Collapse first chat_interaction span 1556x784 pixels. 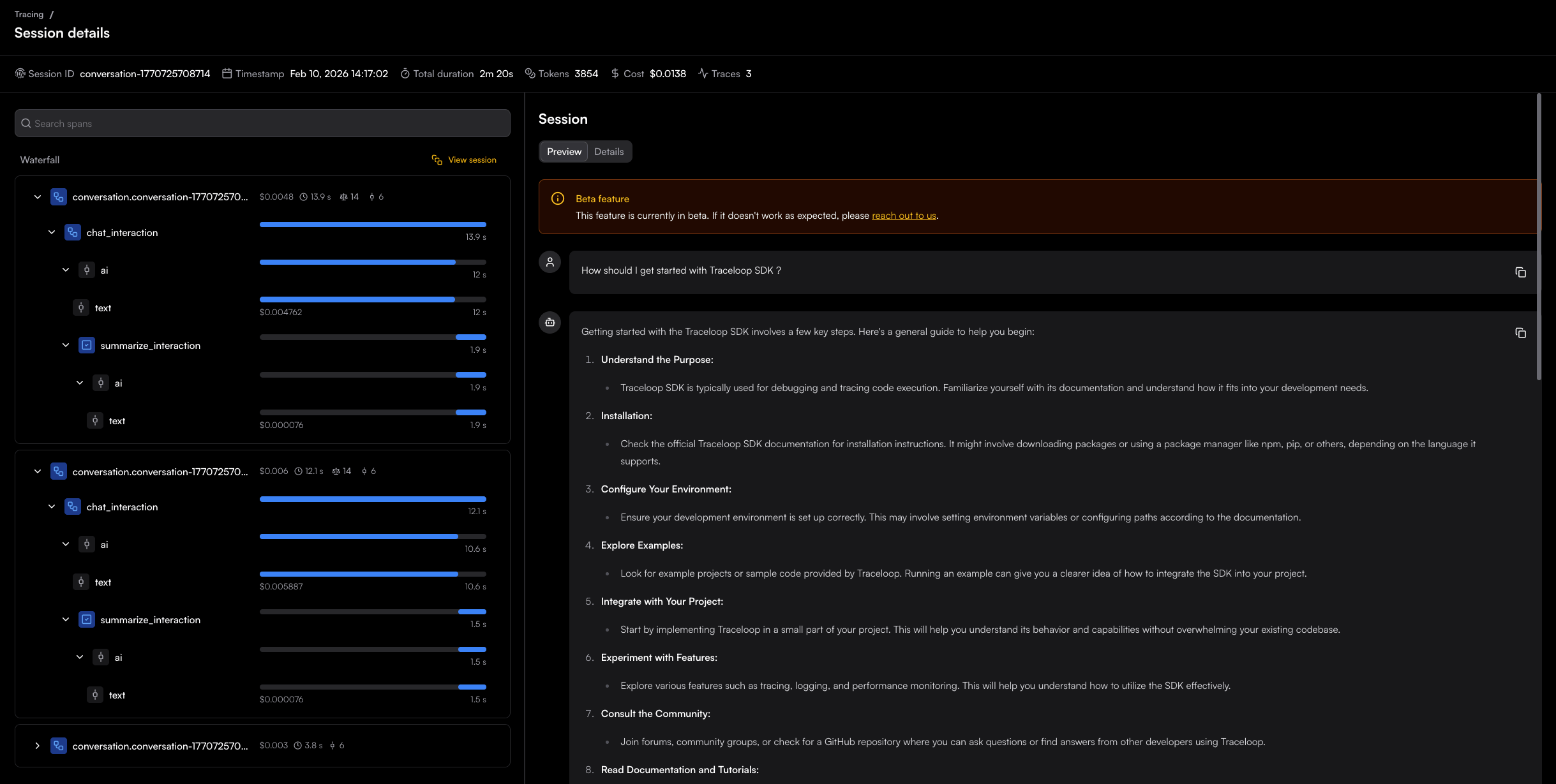[52, 232]
